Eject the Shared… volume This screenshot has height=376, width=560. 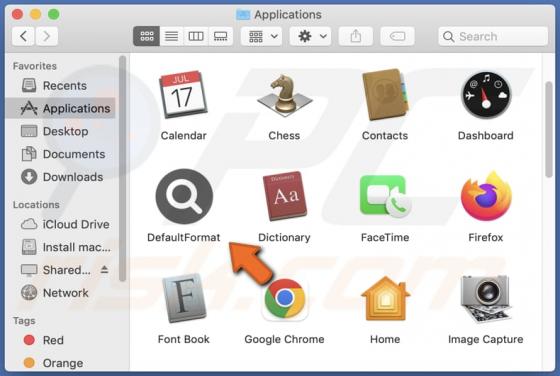click(104, 269)
